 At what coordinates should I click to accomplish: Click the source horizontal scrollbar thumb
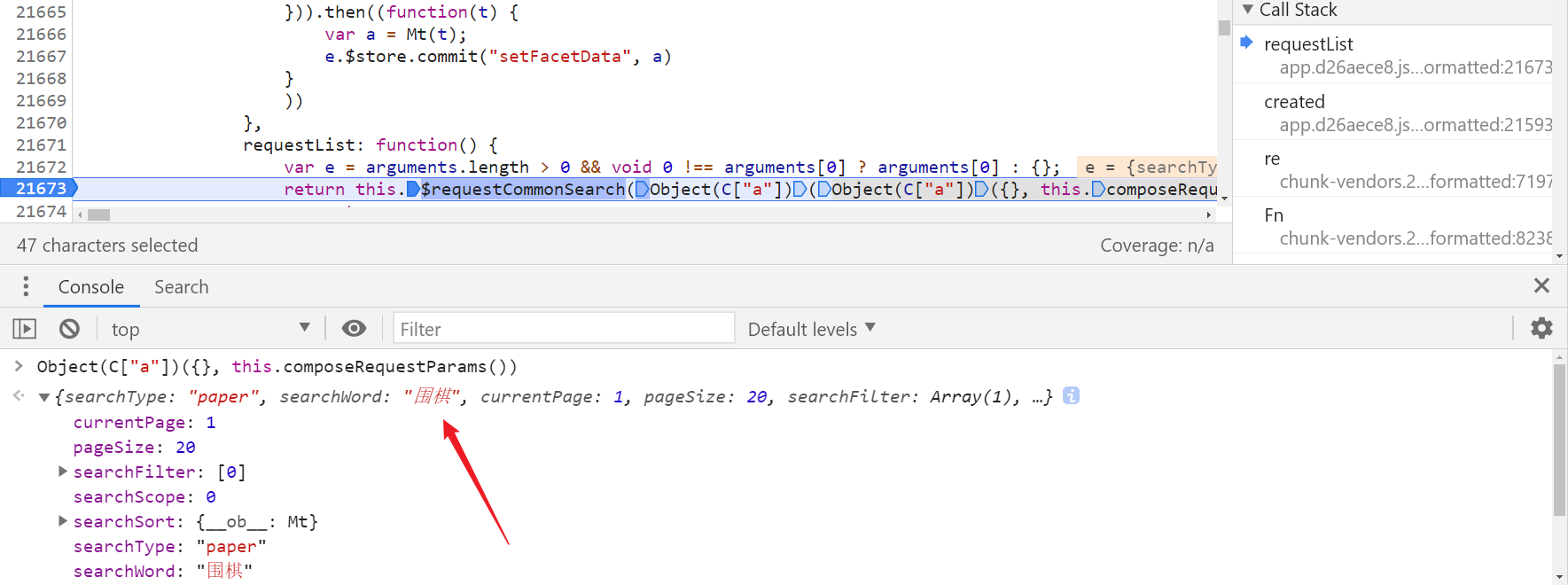tap(98, 214)
